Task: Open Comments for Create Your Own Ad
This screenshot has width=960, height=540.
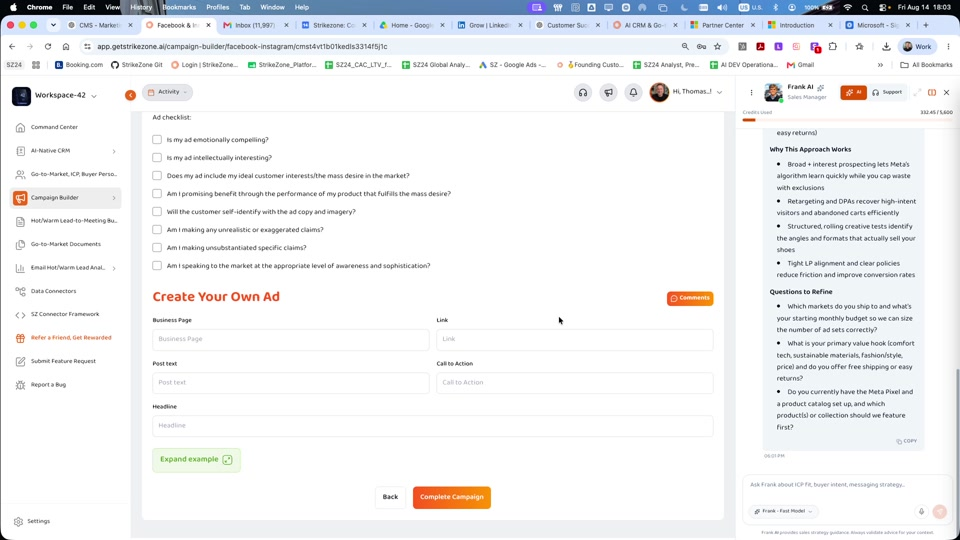Action: [690, 298]
